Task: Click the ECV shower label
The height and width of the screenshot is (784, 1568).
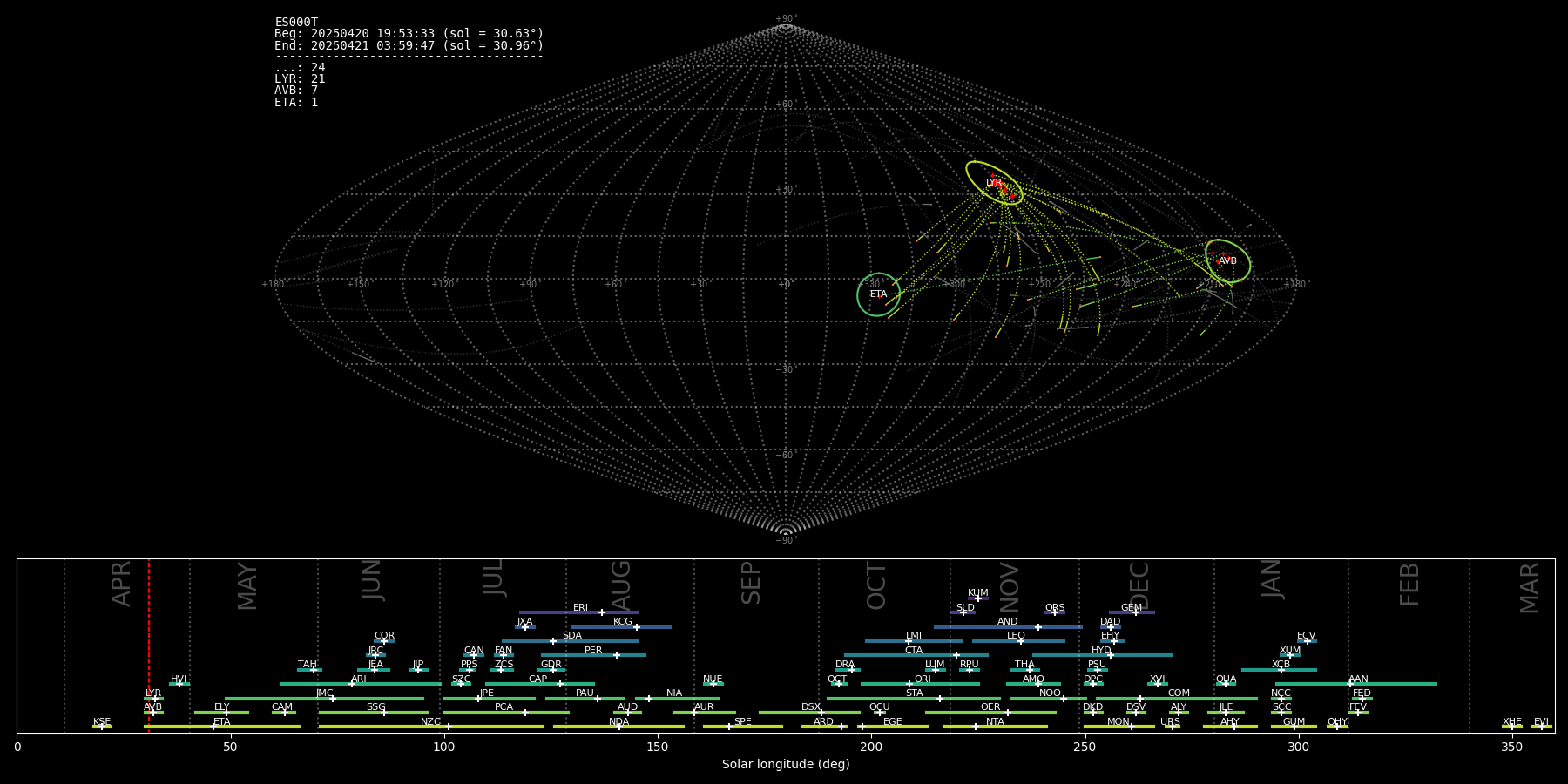Action: point(1306,636)
